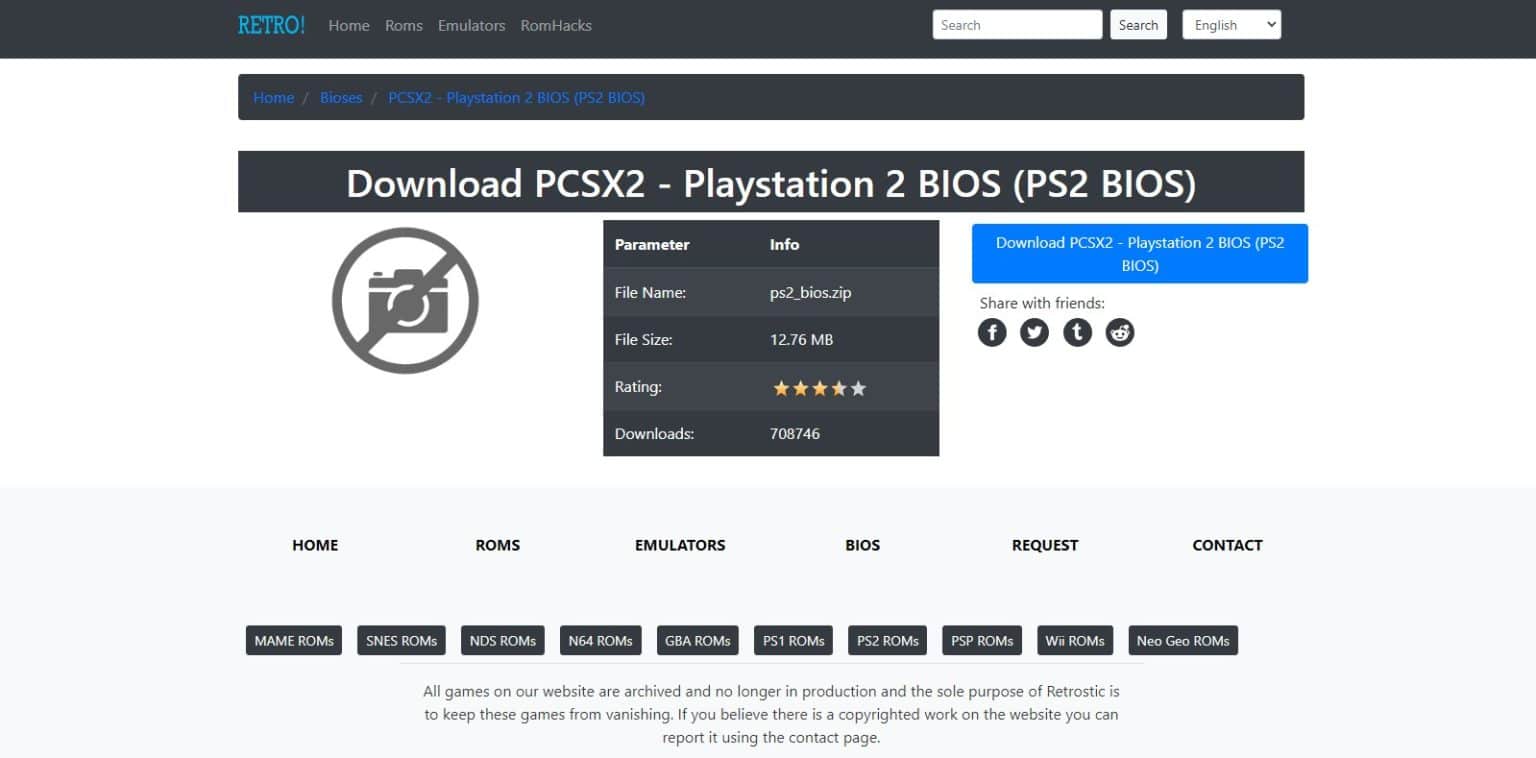Share on Tumblr icon
The image size is (1536, 758).
(1077, 332)
